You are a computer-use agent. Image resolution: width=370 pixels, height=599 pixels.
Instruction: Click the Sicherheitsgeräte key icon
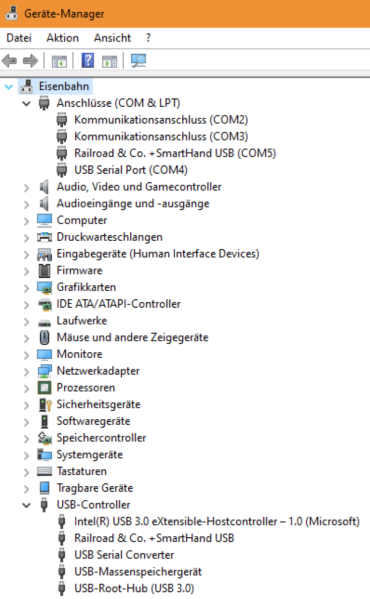click(x=45, y=405)
